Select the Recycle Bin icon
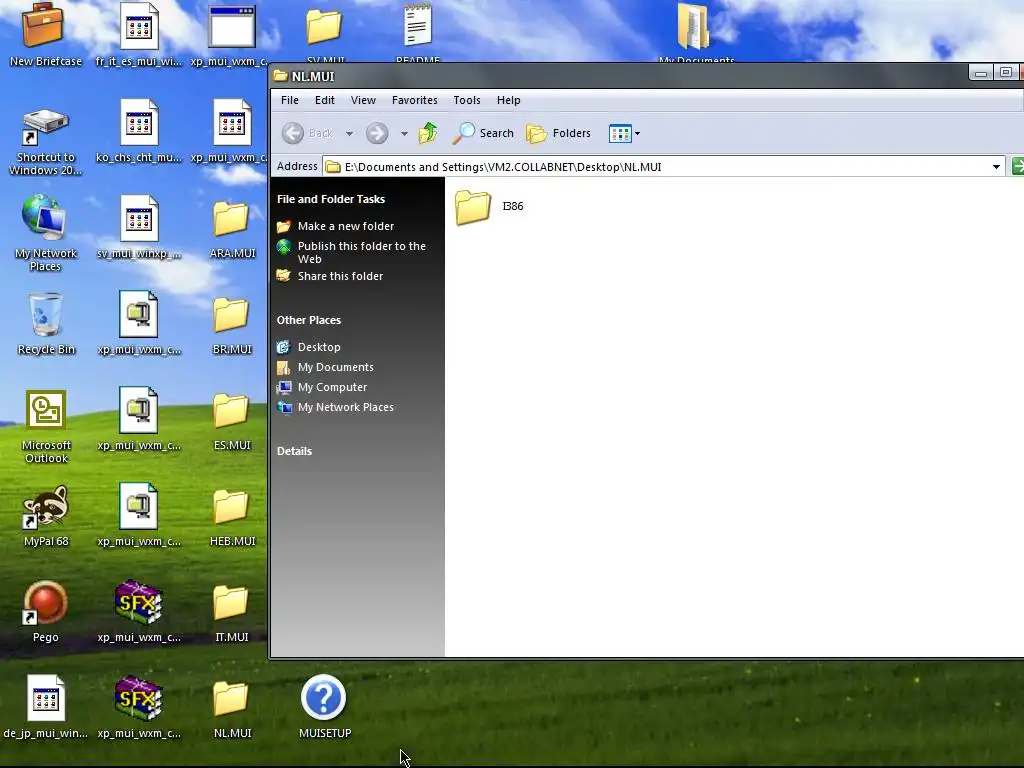The image size is (1024, 768). click(45, 323)
